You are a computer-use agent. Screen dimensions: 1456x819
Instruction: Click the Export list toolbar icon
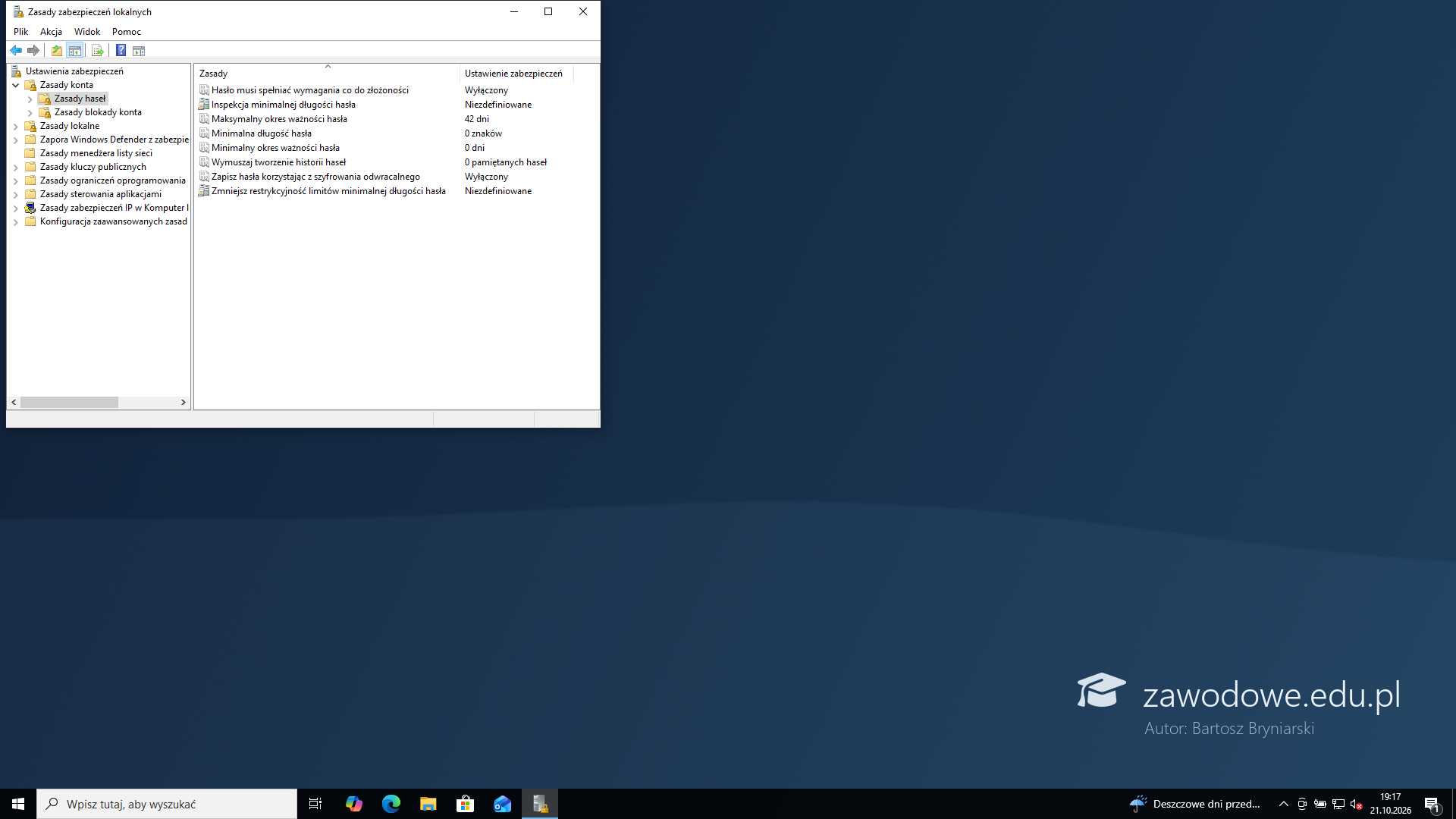(x=97, y=51)
